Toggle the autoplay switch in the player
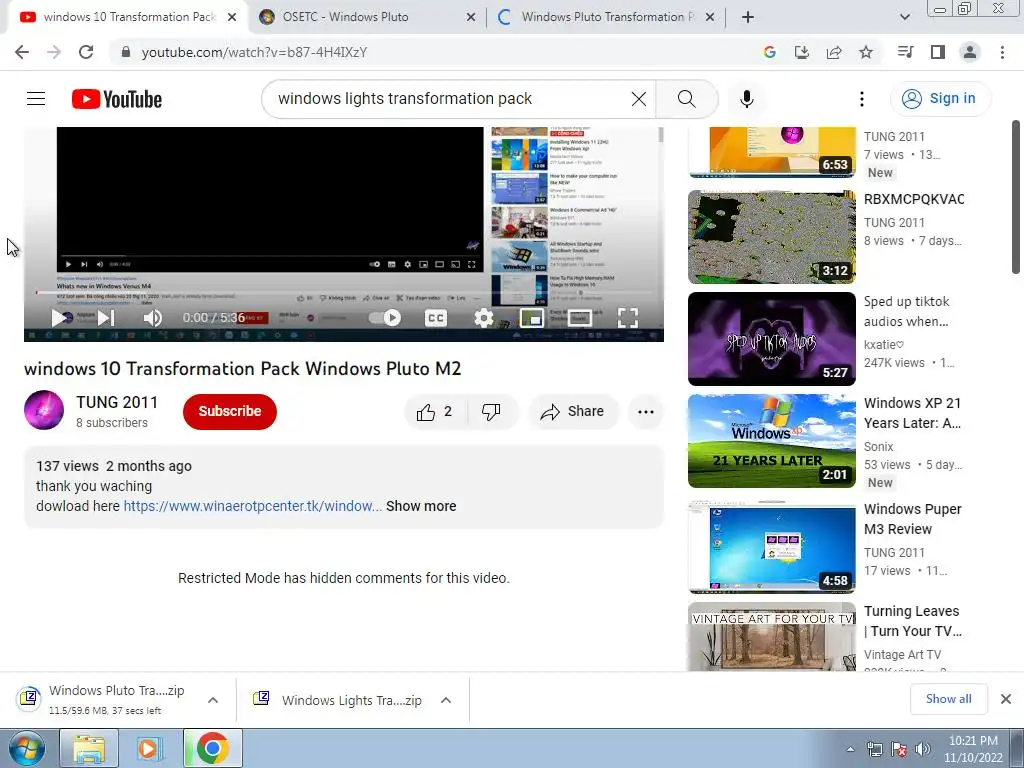This screenshot has height=768, width=1024. (x=385, y=318)
